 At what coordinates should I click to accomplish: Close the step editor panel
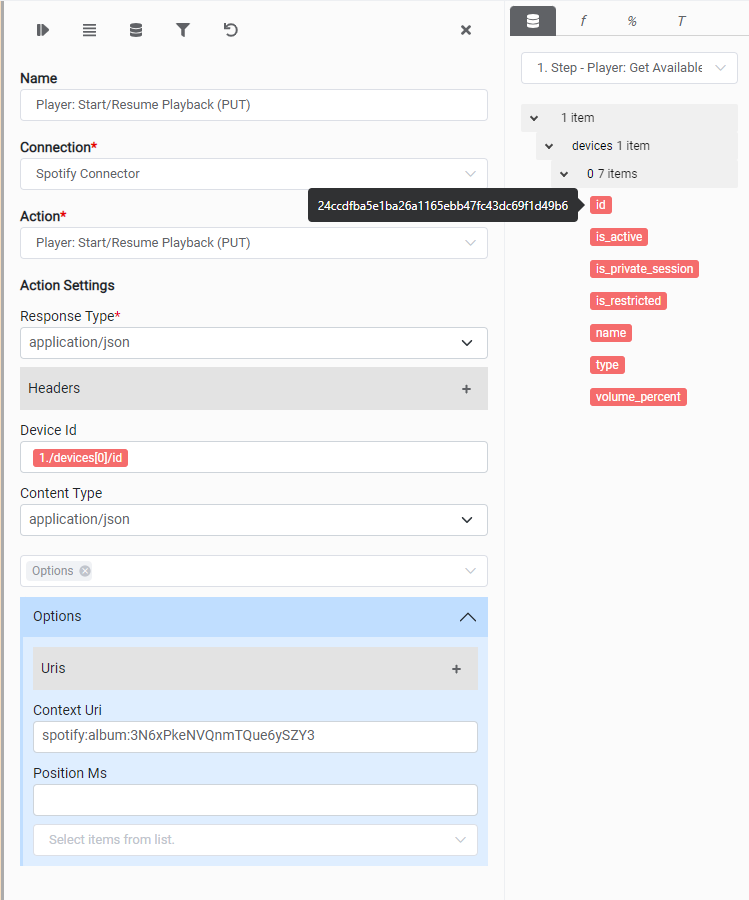466,30
